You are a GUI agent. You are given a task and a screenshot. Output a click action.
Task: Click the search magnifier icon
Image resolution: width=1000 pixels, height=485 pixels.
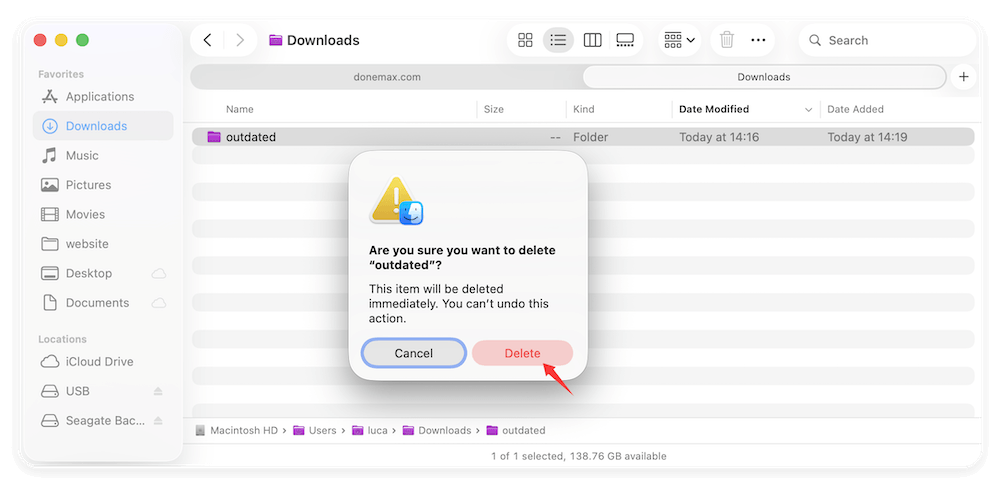814,40
